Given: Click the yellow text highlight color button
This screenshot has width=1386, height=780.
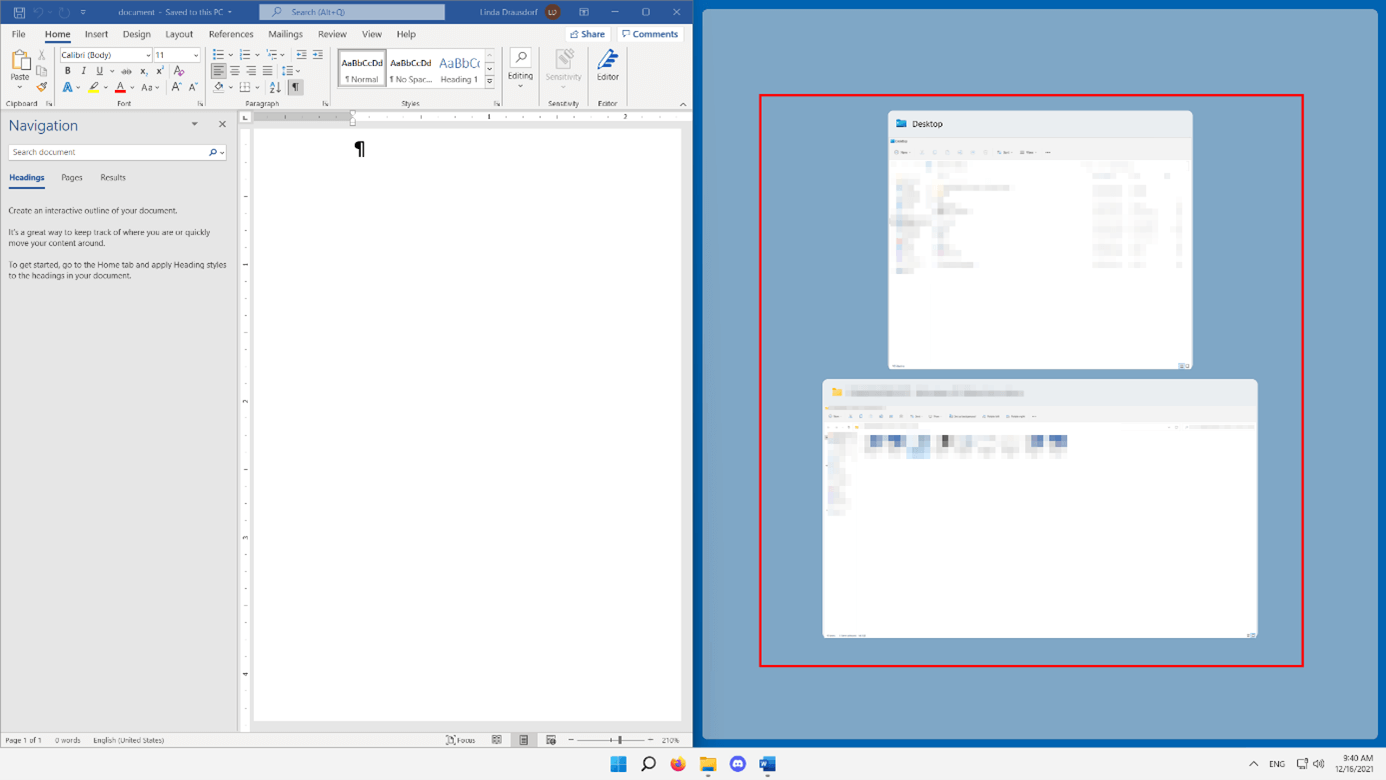Looking at the screenshot, I should 93,87.
